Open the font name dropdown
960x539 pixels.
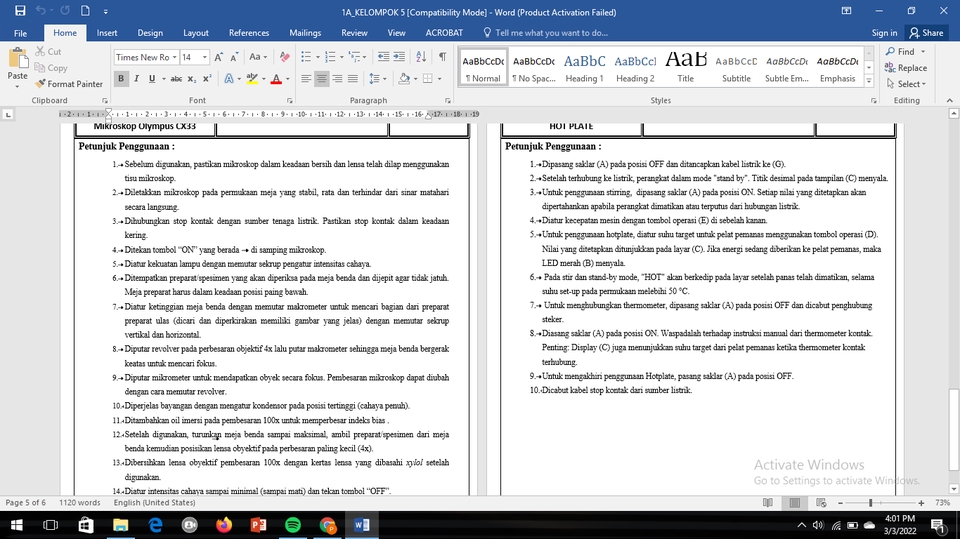pos(174,57)
